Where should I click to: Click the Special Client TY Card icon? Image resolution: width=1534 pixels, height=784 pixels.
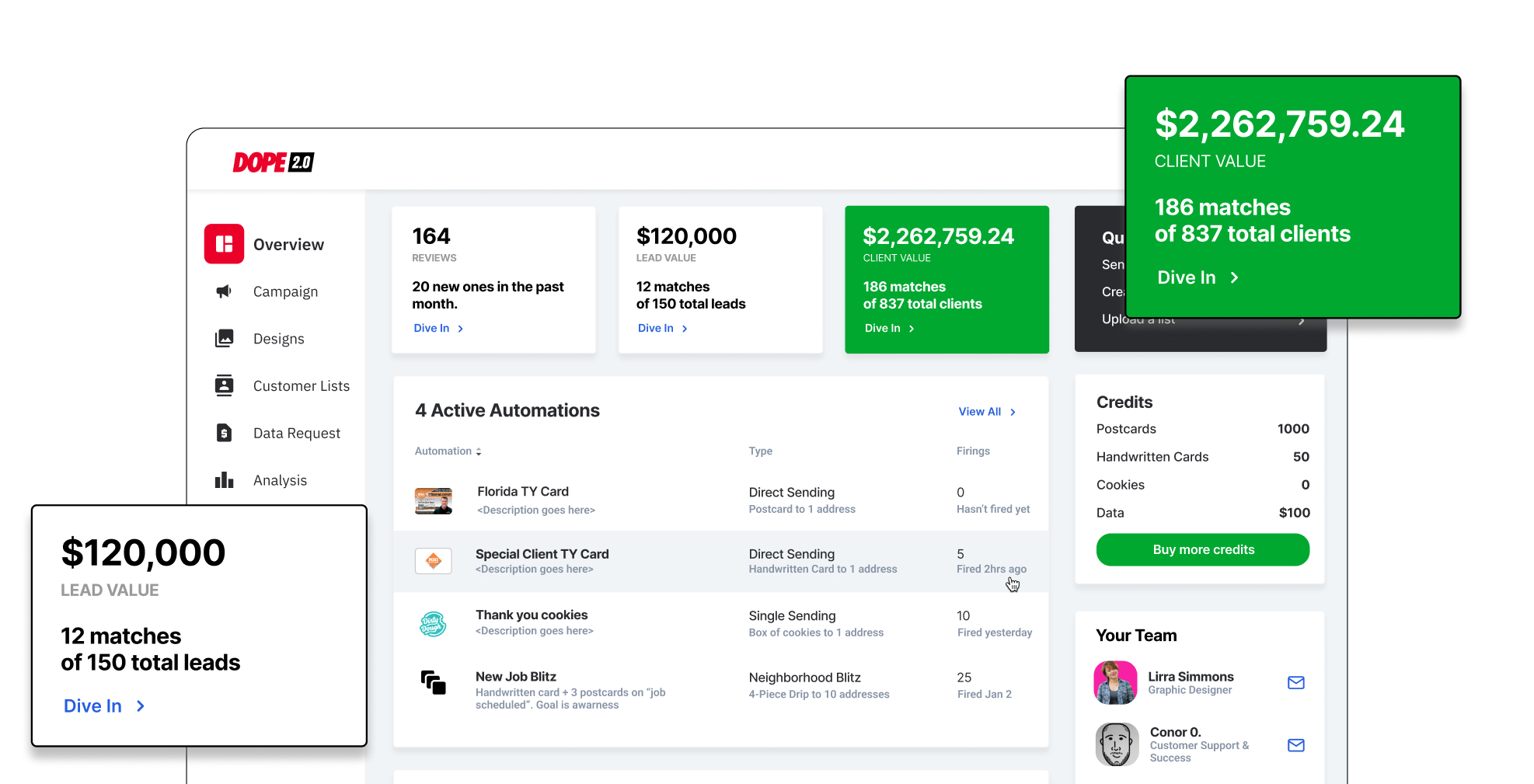[434, 561]
